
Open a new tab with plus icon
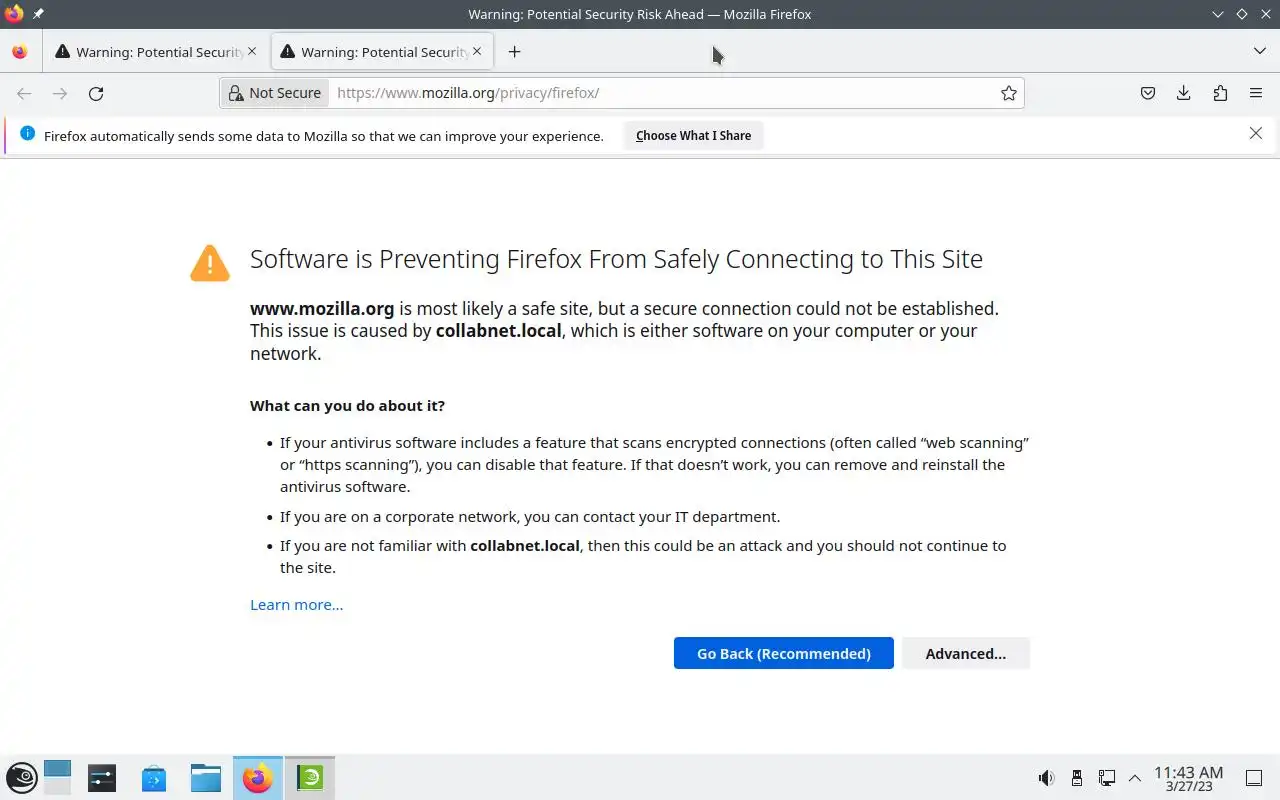point(514,52)
